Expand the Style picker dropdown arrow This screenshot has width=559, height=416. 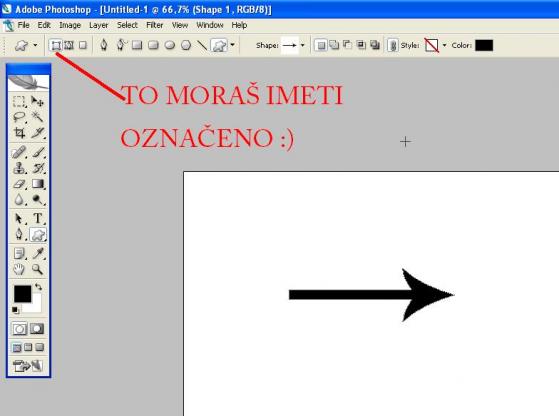(x=444, y=45)
